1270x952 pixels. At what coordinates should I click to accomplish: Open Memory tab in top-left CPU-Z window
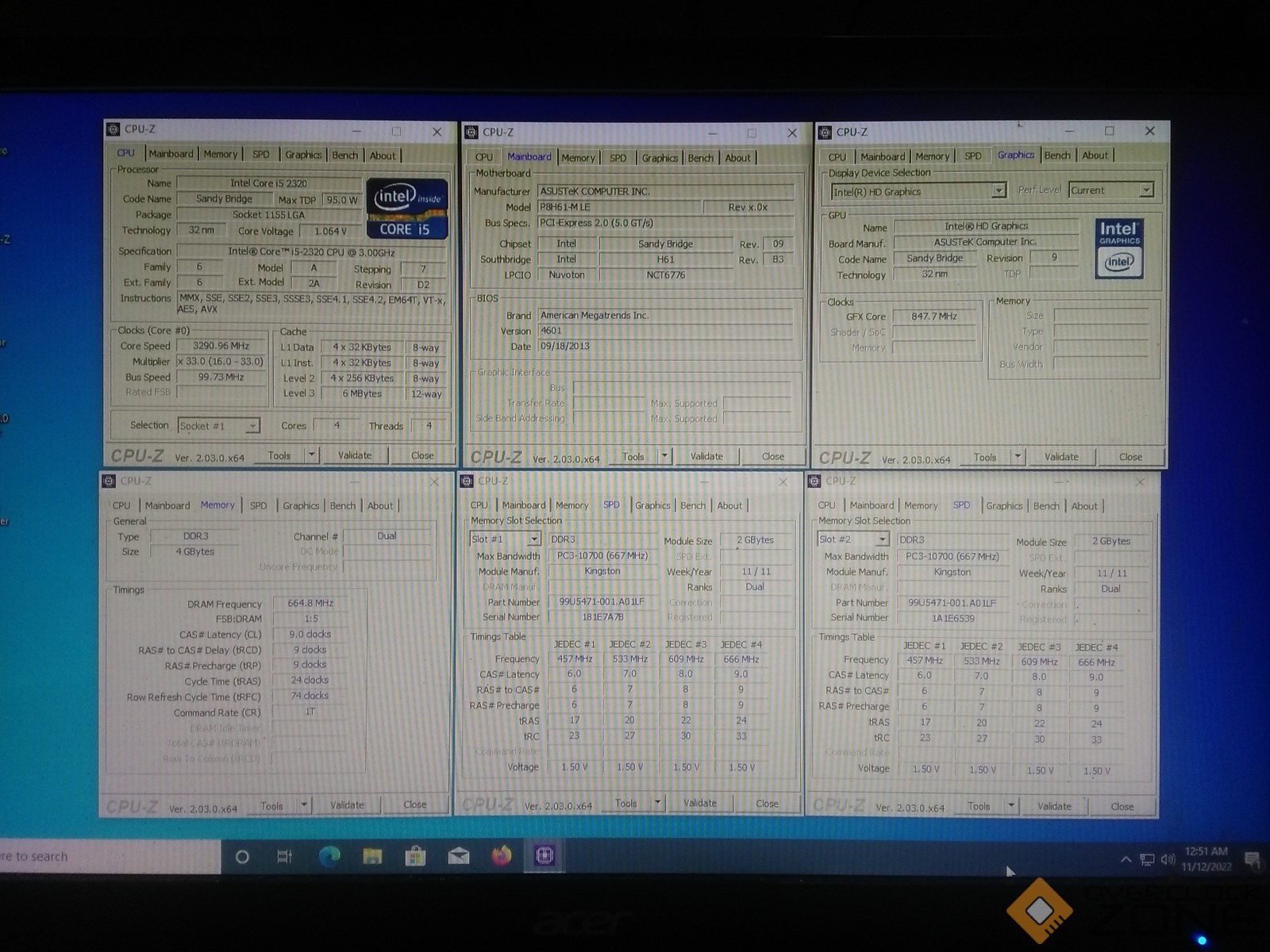click(x=220, y=155)
